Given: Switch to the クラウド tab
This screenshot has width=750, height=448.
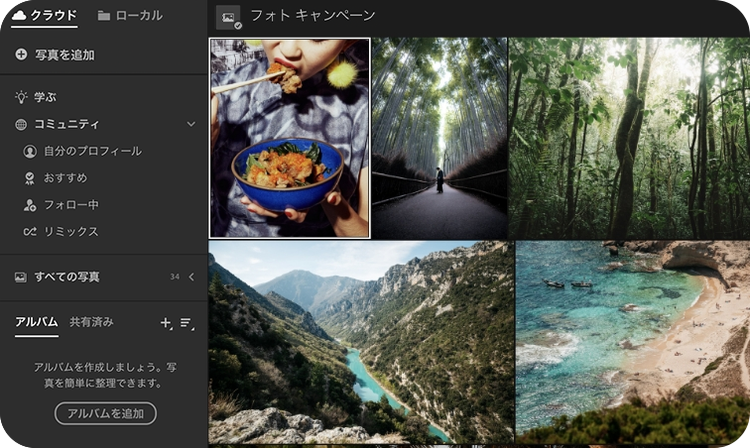Looking at the screenshot, I should 44,15.
